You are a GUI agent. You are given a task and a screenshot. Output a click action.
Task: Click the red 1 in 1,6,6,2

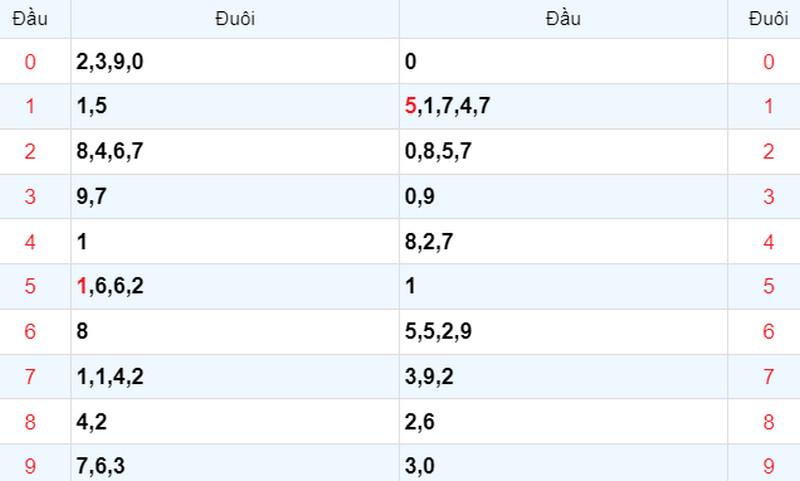pyautogui.click(x=82, y=286)
